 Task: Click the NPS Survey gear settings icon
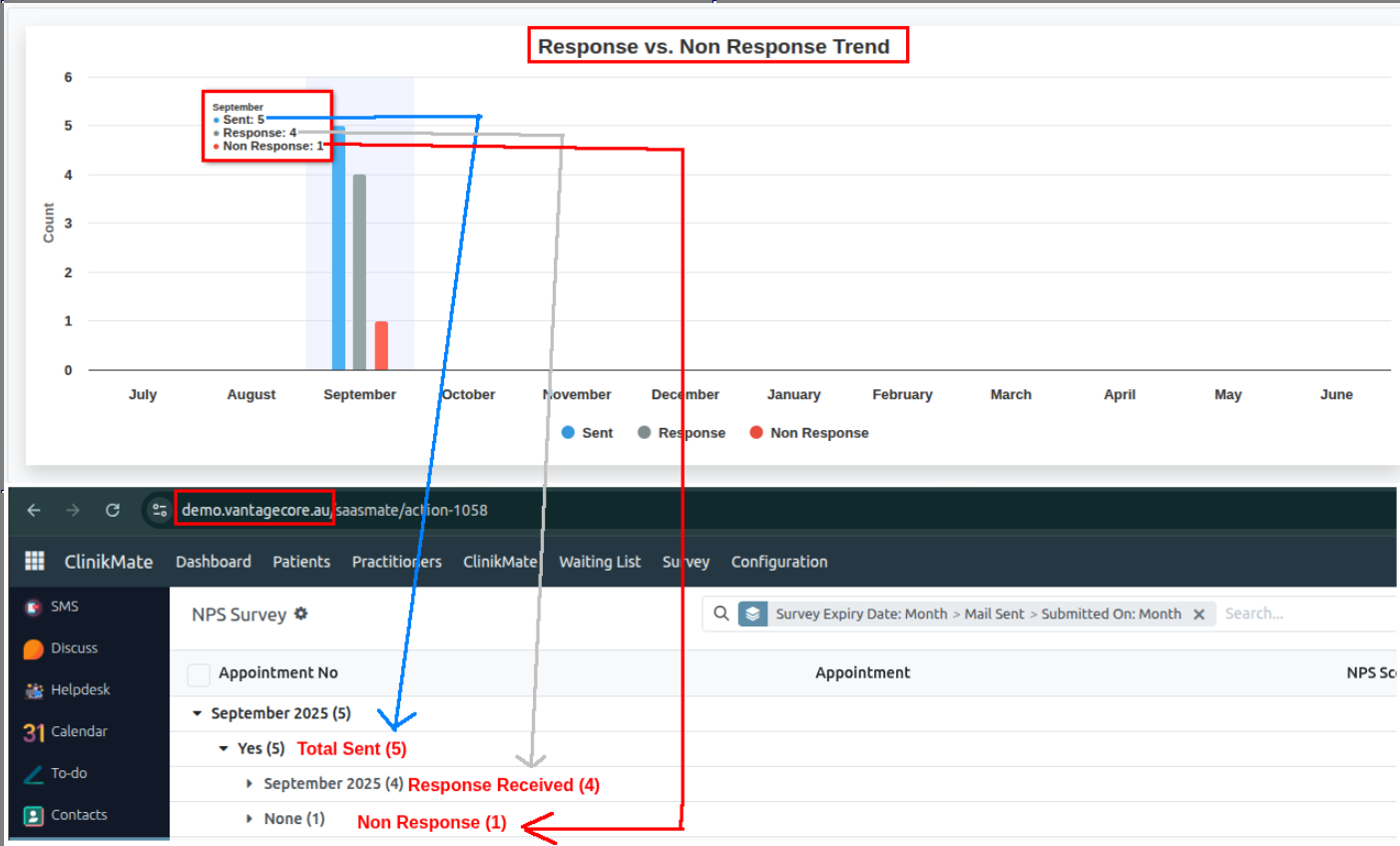[300, 615]
